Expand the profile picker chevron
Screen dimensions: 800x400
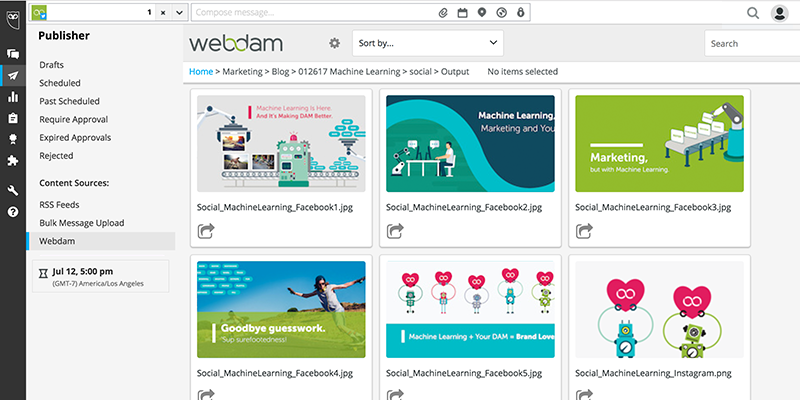(x=179, y=13)
